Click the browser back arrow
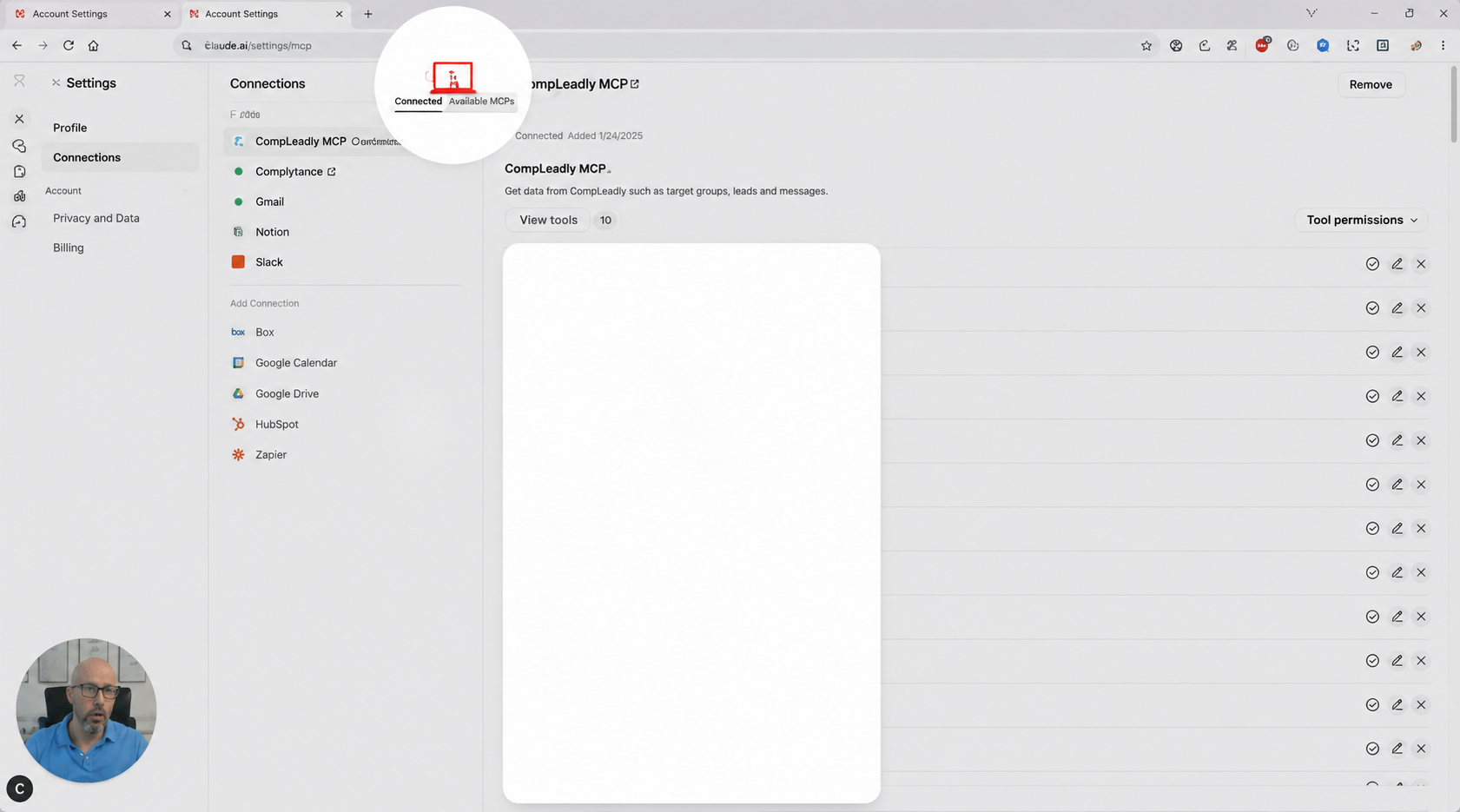This screenshot has height=812, width=1460. [x=17, y=45]
